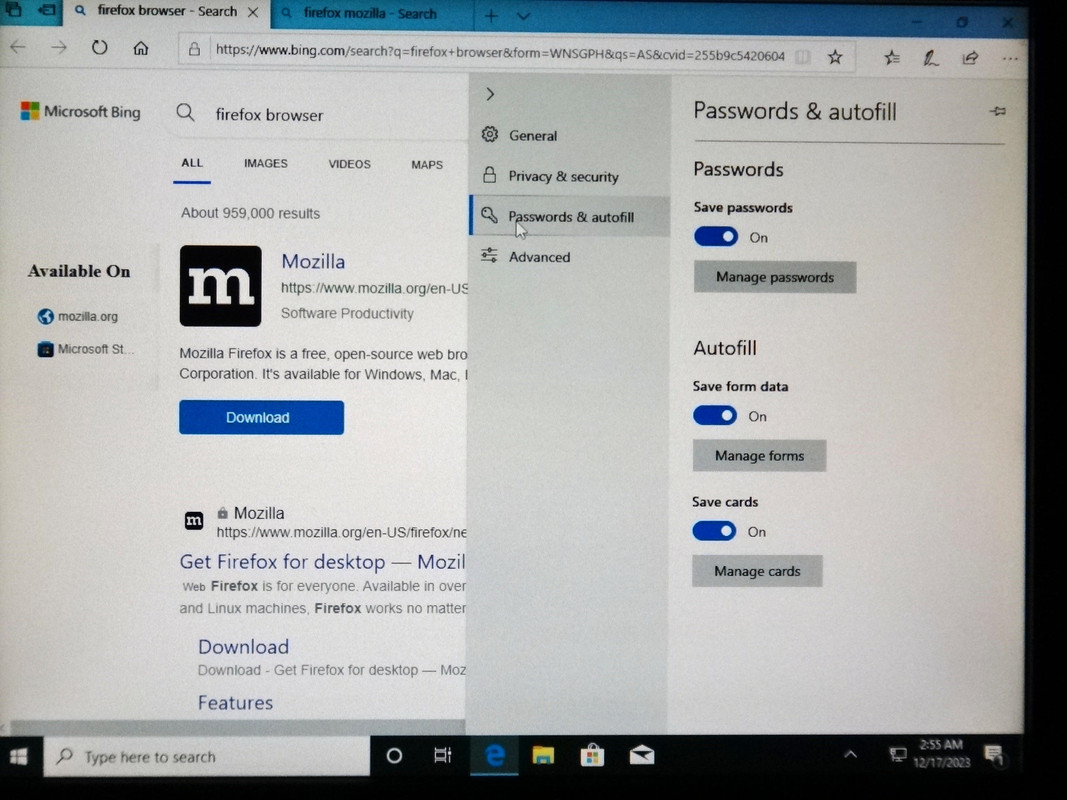The height and width of the screenshot is (800, 1067).
Task: Toggle the Save form data switch
Action: [715, 416]
